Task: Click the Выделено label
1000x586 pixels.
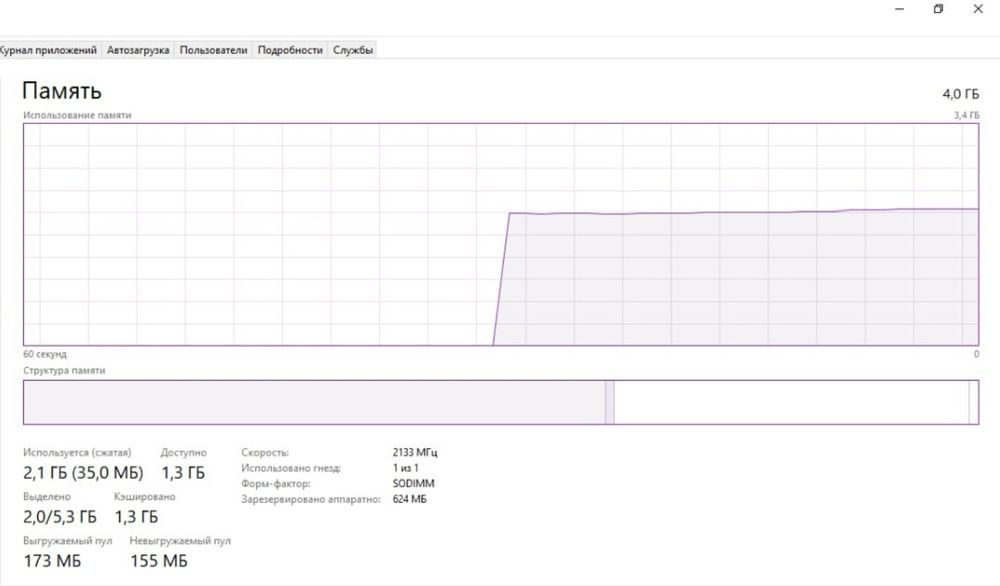Action: (x=47, y=496)
